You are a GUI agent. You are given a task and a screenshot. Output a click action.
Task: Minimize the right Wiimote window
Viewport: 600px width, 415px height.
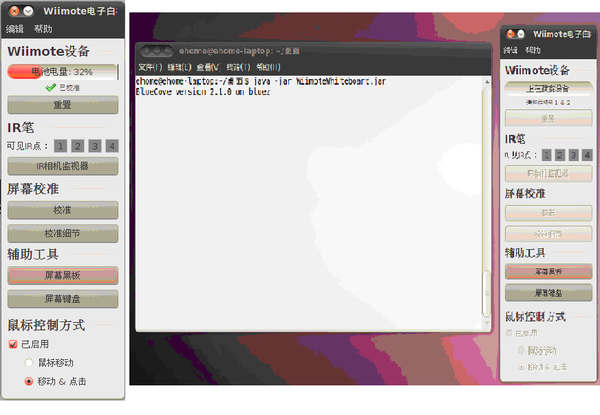point(521,34)
